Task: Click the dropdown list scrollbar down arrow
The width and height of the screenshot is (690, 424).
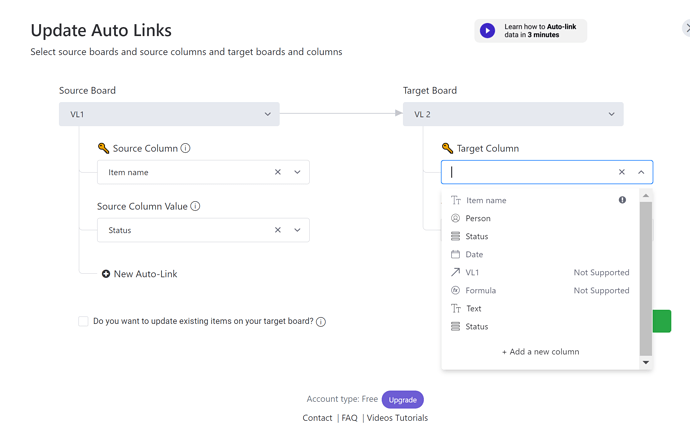Action: coord(646,362)
